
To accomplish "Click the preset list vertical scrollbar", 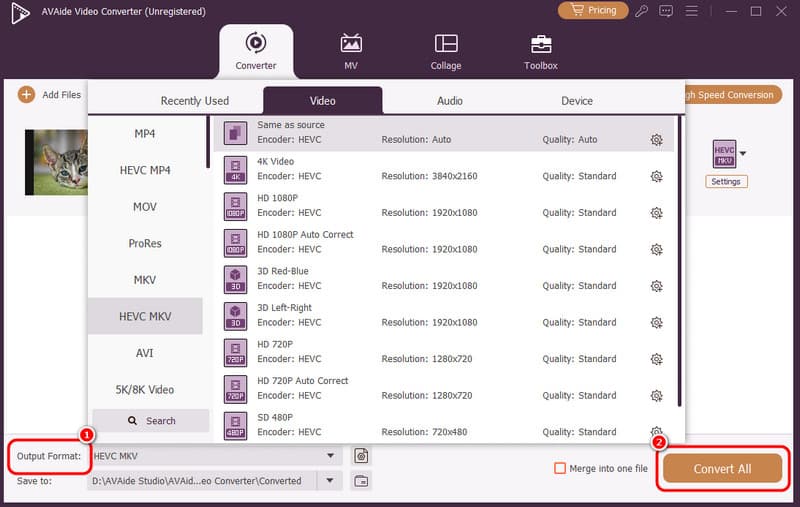I will pyautogui.click(x=681, y=260).
